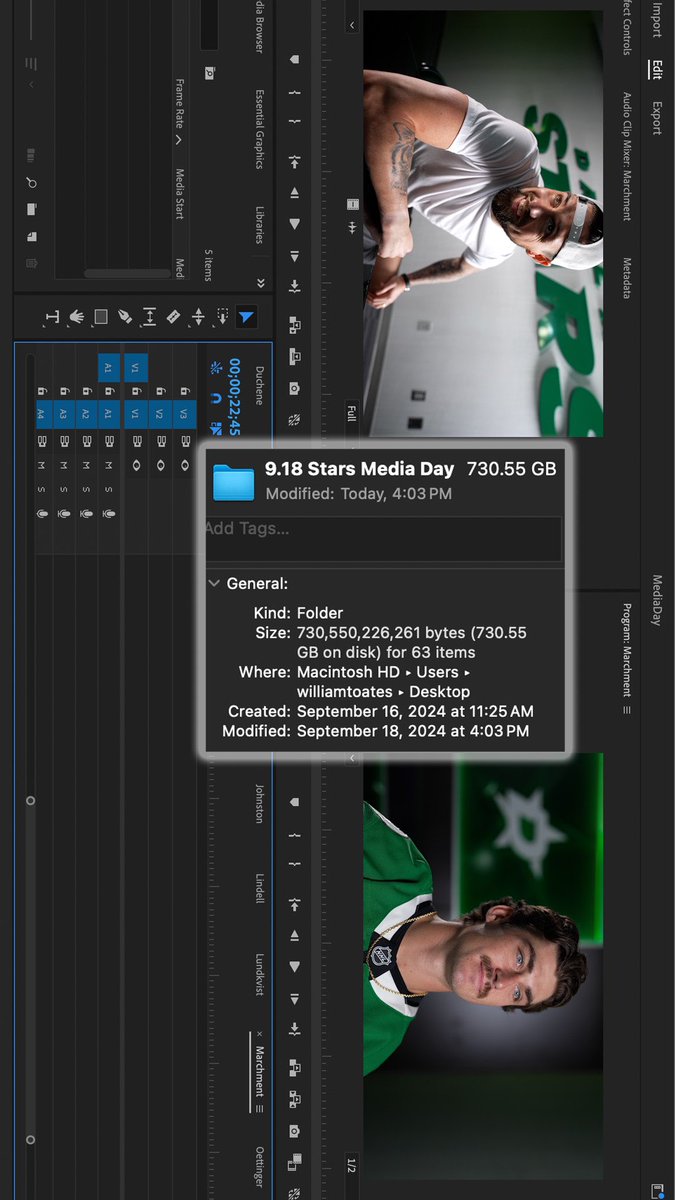Toggle sync lock for track A4

click(x=41, y=440)
